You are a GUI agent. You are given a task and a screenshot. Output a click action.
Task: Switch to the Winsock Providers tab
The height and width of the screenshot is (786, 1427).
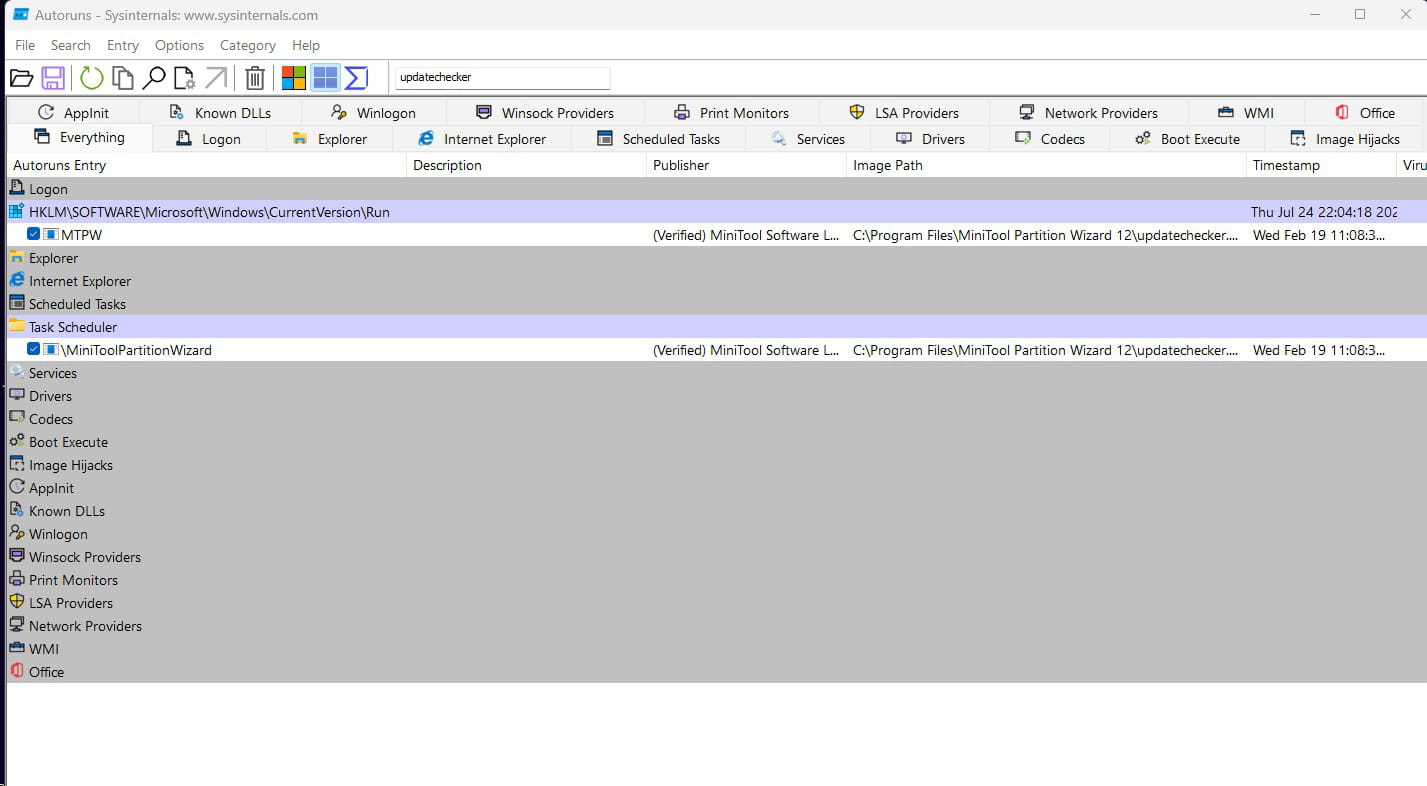tap(545, 113)
